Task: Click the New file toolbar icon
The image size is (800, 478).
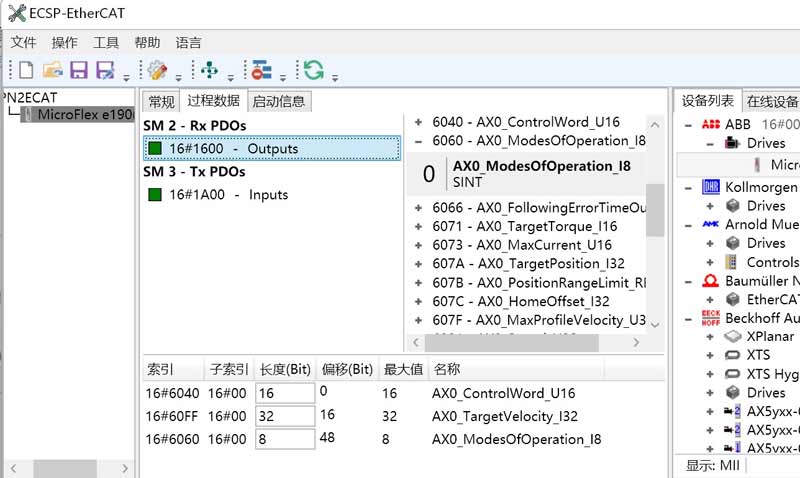Action: point(26,71)
